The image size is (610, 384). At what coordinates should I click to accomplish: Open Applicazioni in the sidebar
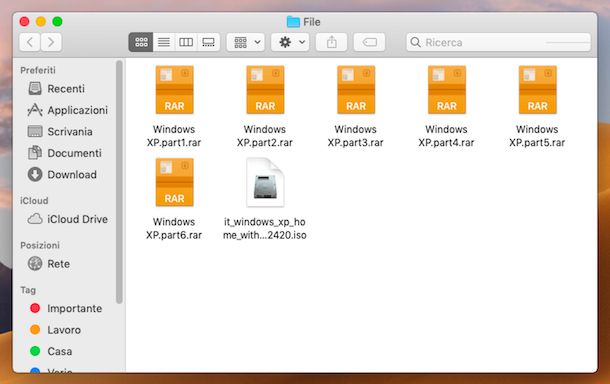click(x=68, y=110)
